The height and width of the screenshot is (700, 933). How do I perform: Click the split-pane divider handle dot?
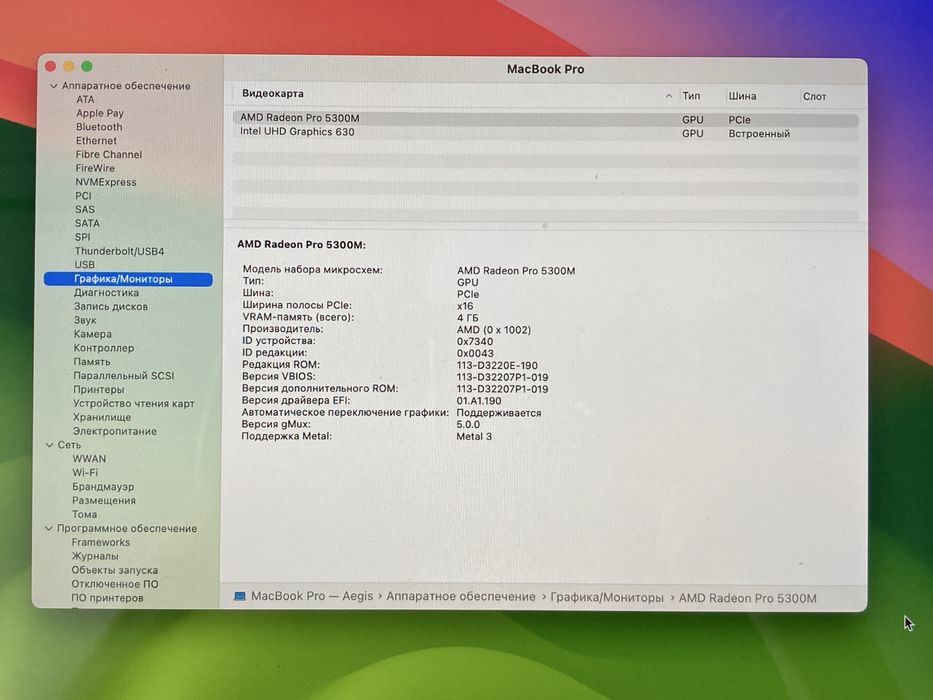click(544, 226)
